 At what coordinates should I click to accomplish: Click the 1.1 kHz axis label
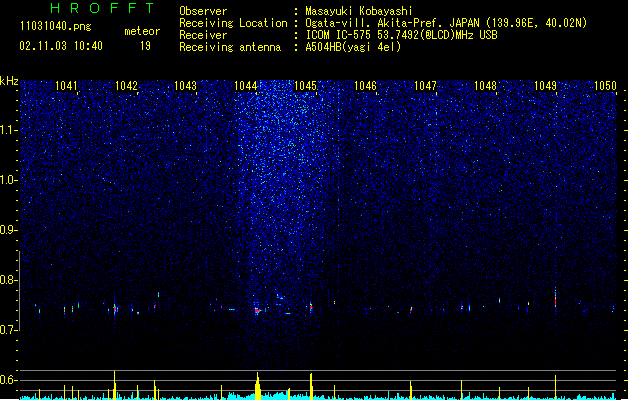8,130
